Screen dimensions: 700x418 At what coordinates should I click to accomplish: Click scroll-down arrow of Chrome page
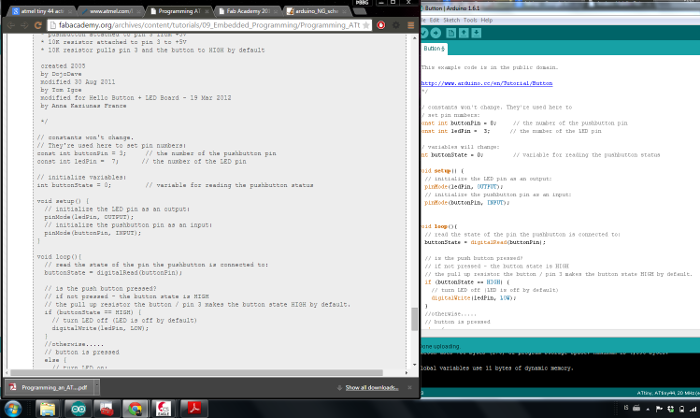click(414, 364)
